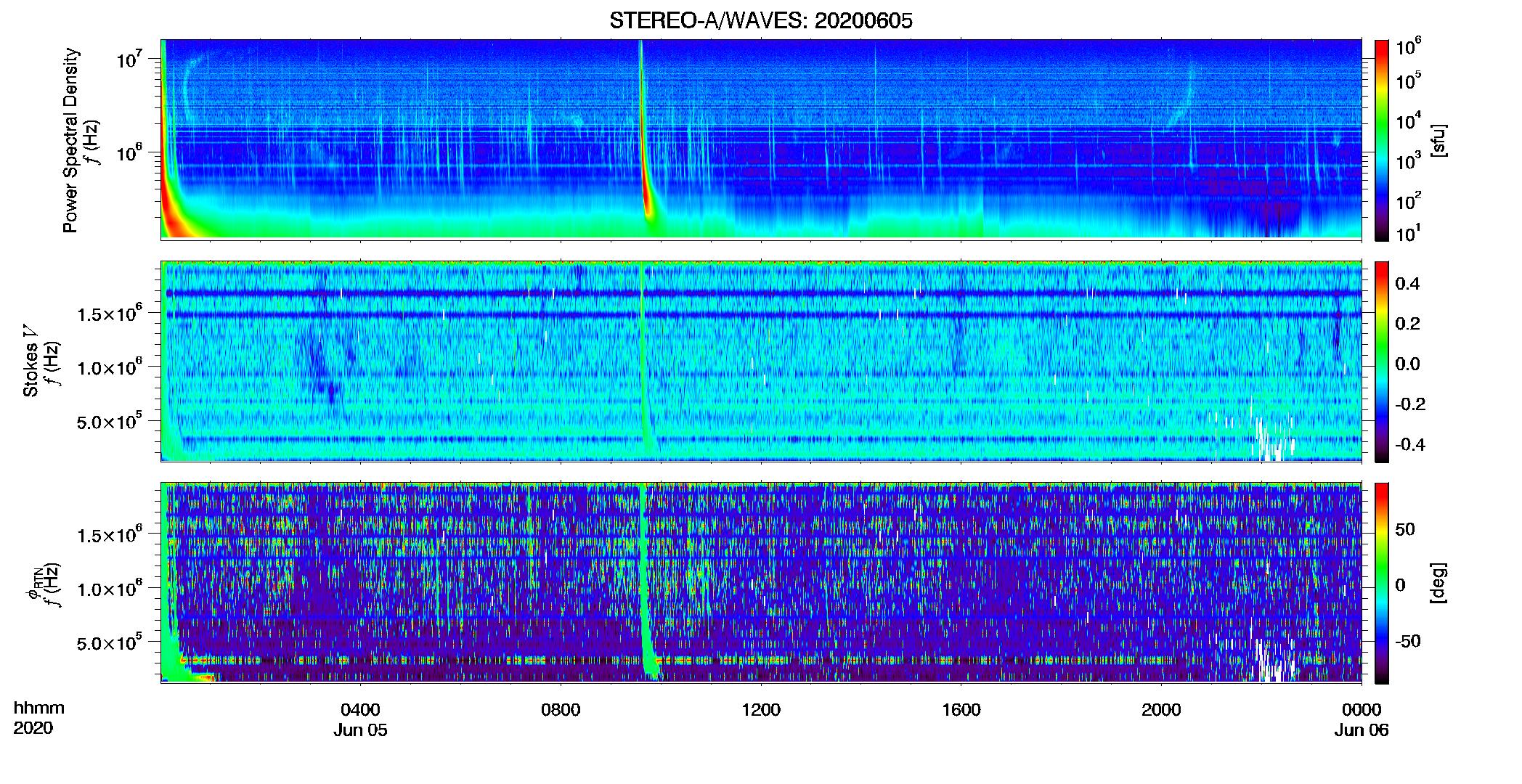
Task: Click the -0.2 label on Stokes color bar
Action: (1410, 404)
